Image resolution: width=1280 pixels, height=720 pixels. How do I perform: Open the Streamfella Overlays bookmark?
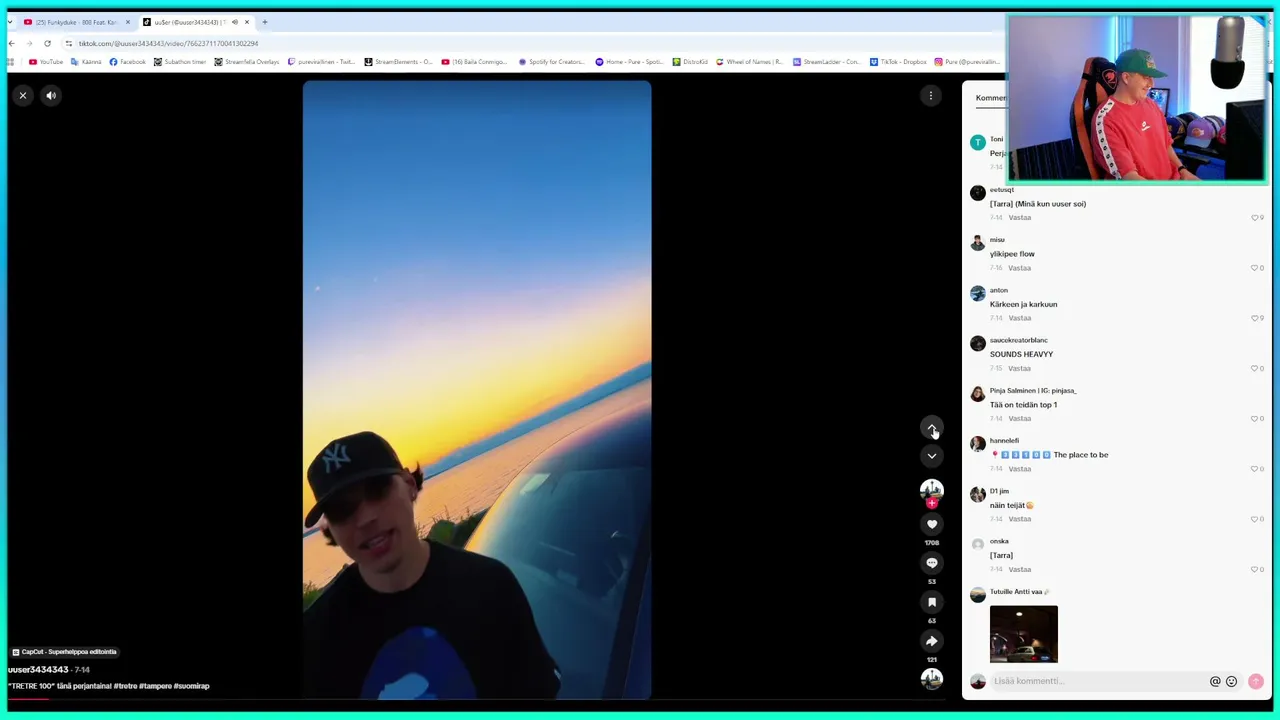[247, 62]
